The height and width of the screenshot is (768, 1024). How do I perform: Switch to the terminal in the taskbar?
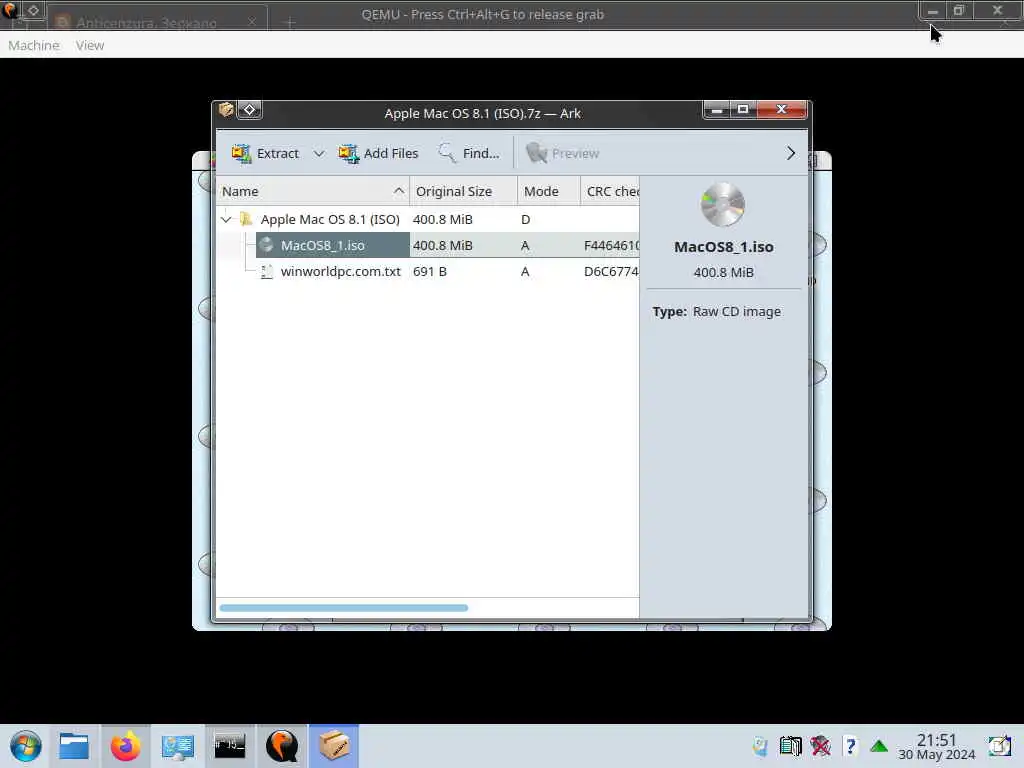230,746
